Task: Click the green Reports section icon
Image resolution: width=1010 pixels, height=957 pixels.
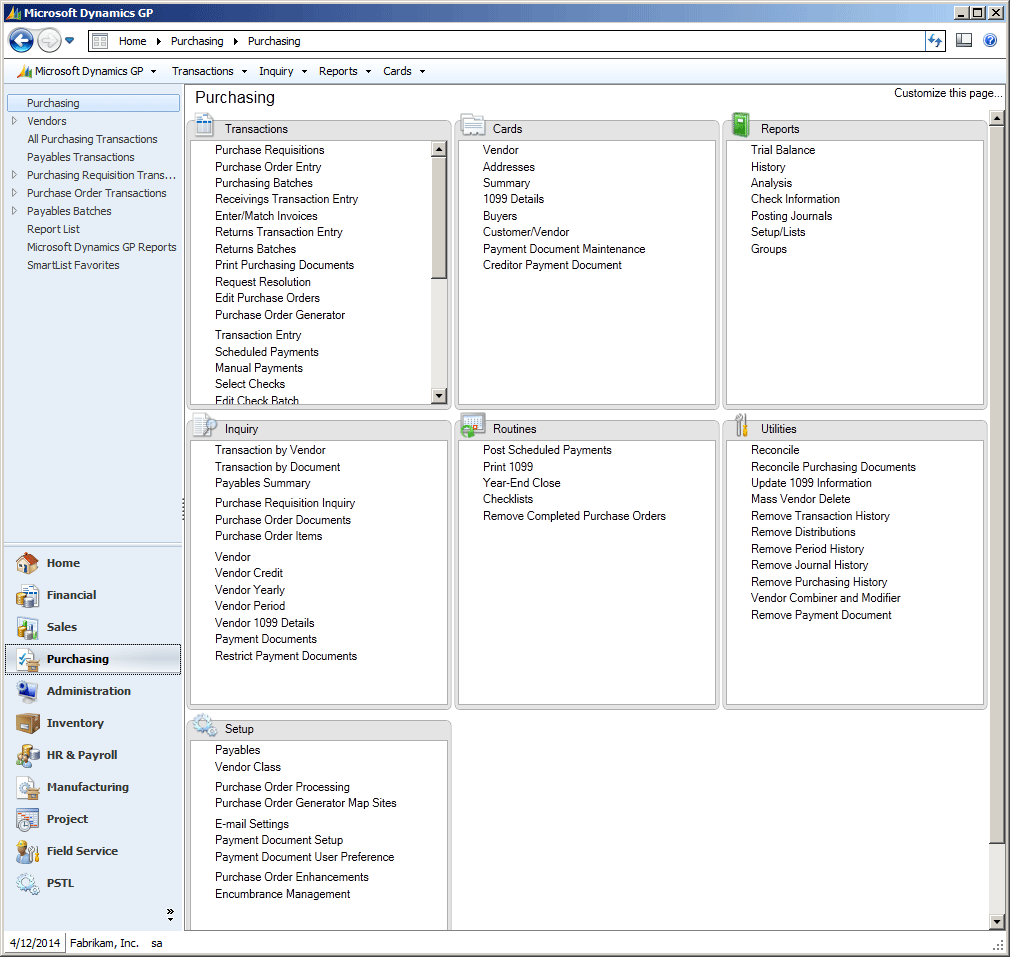Action: coord(741,125)
